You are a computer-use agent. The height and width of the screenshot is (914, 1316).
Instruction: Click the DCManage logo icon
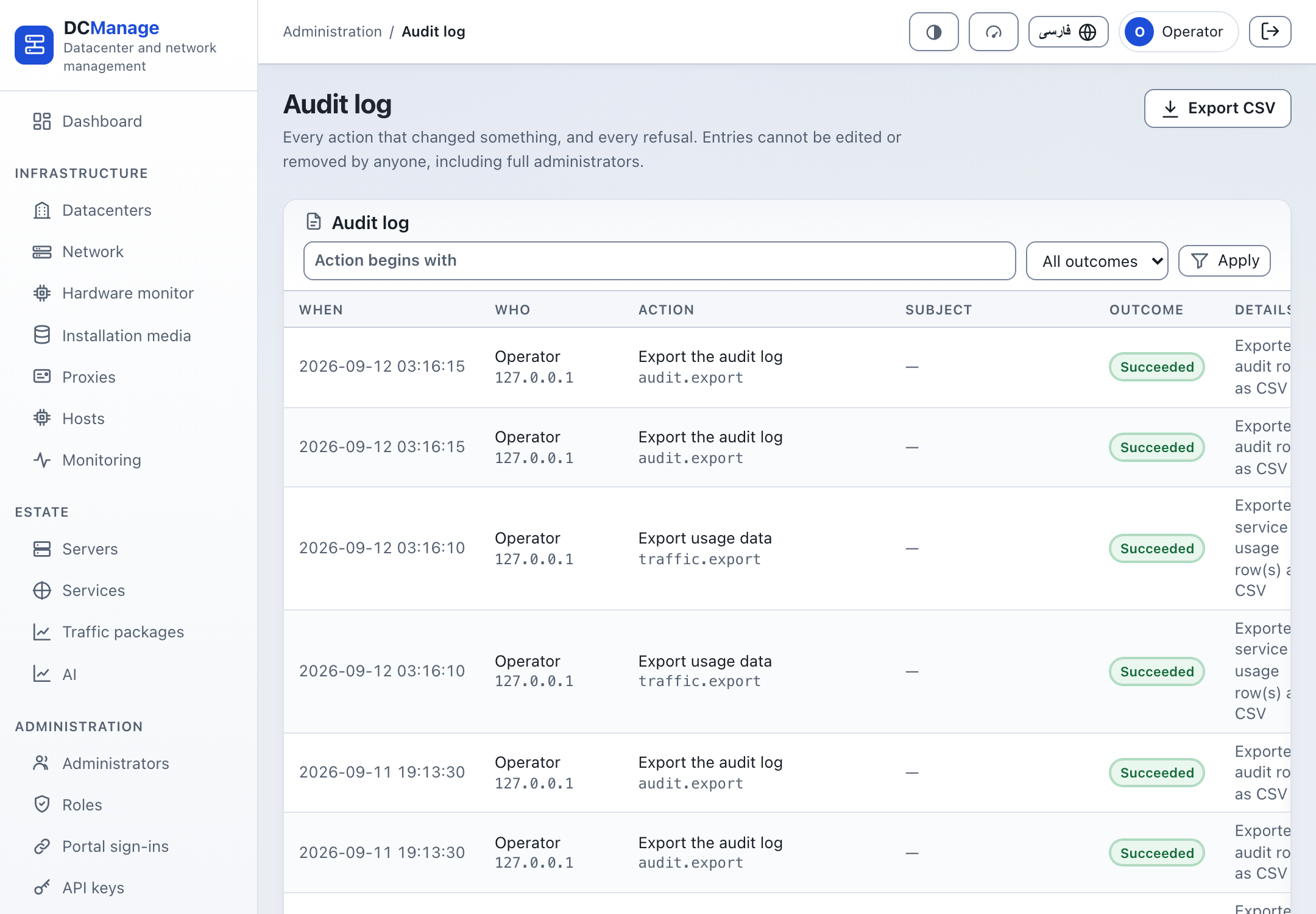point(34,45)
